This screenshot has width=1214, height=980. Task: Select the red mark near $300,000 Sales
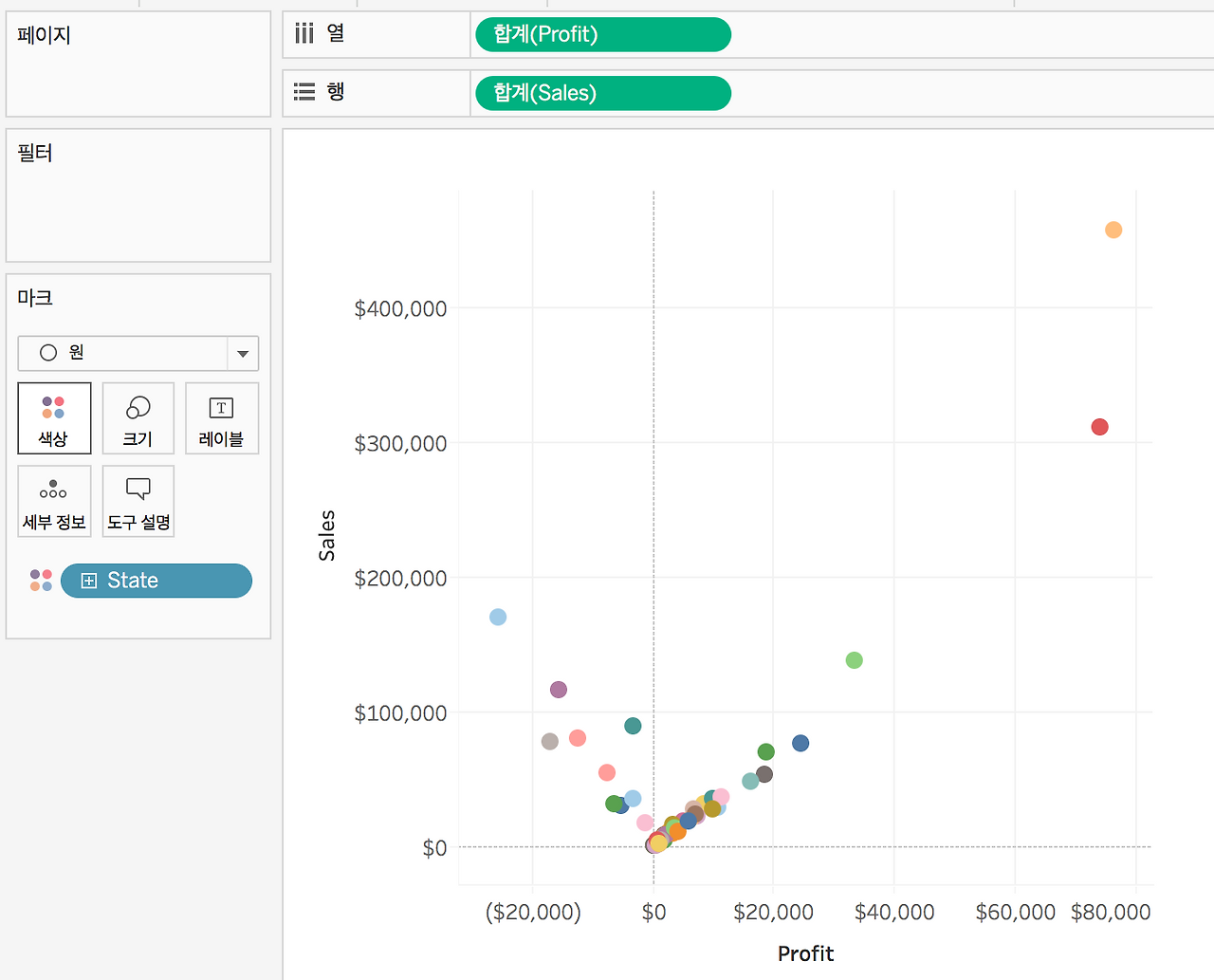tap(1099, 427)
